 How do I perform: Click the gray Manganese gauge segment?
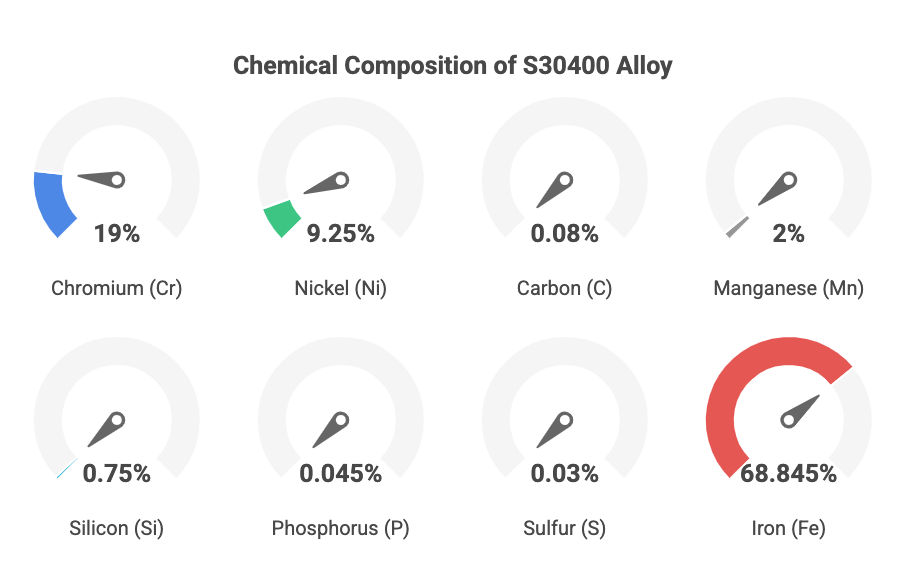pyautogui.click(x=737, y=228)
